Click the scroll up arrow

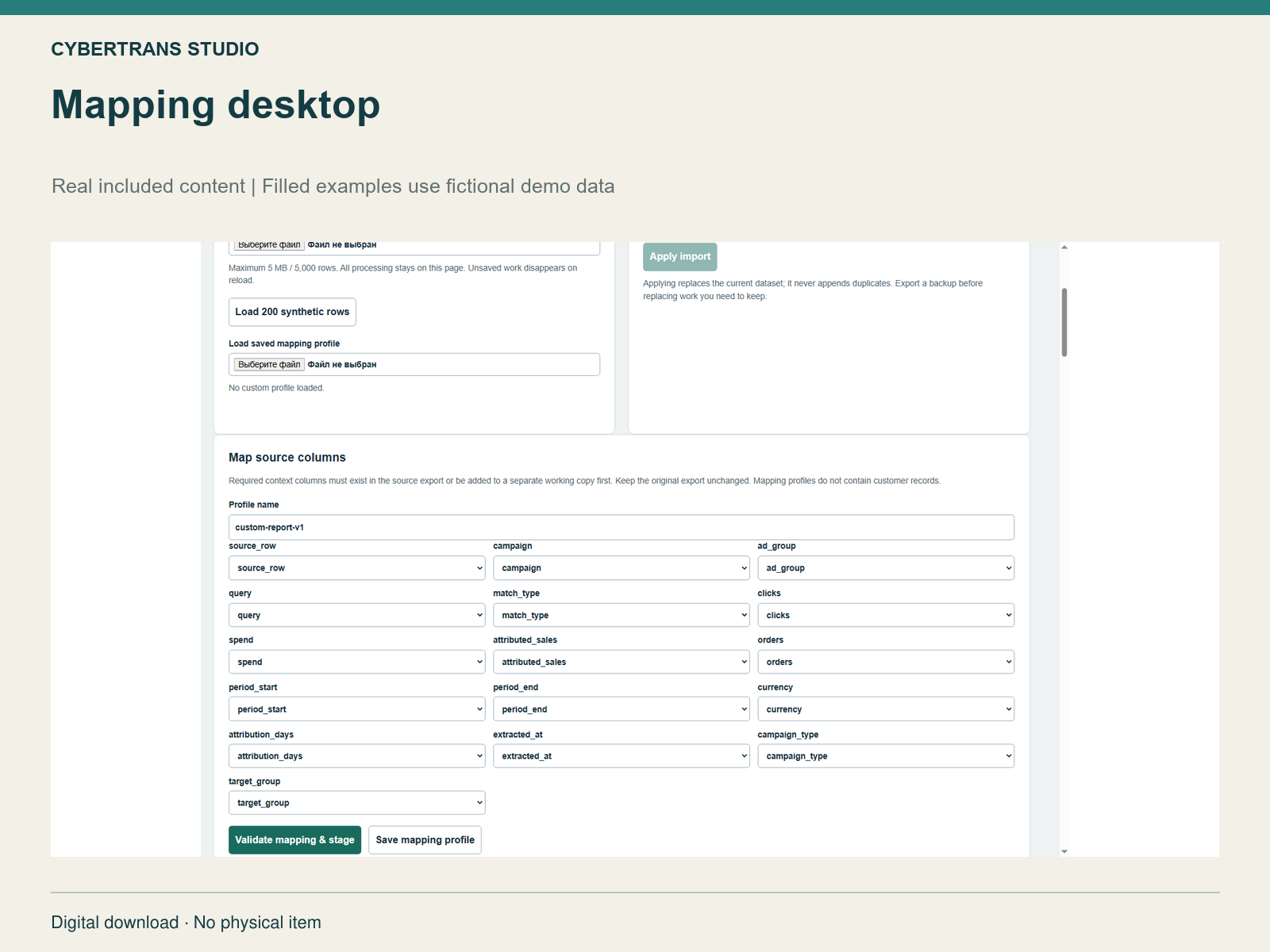click(1064, 248)
